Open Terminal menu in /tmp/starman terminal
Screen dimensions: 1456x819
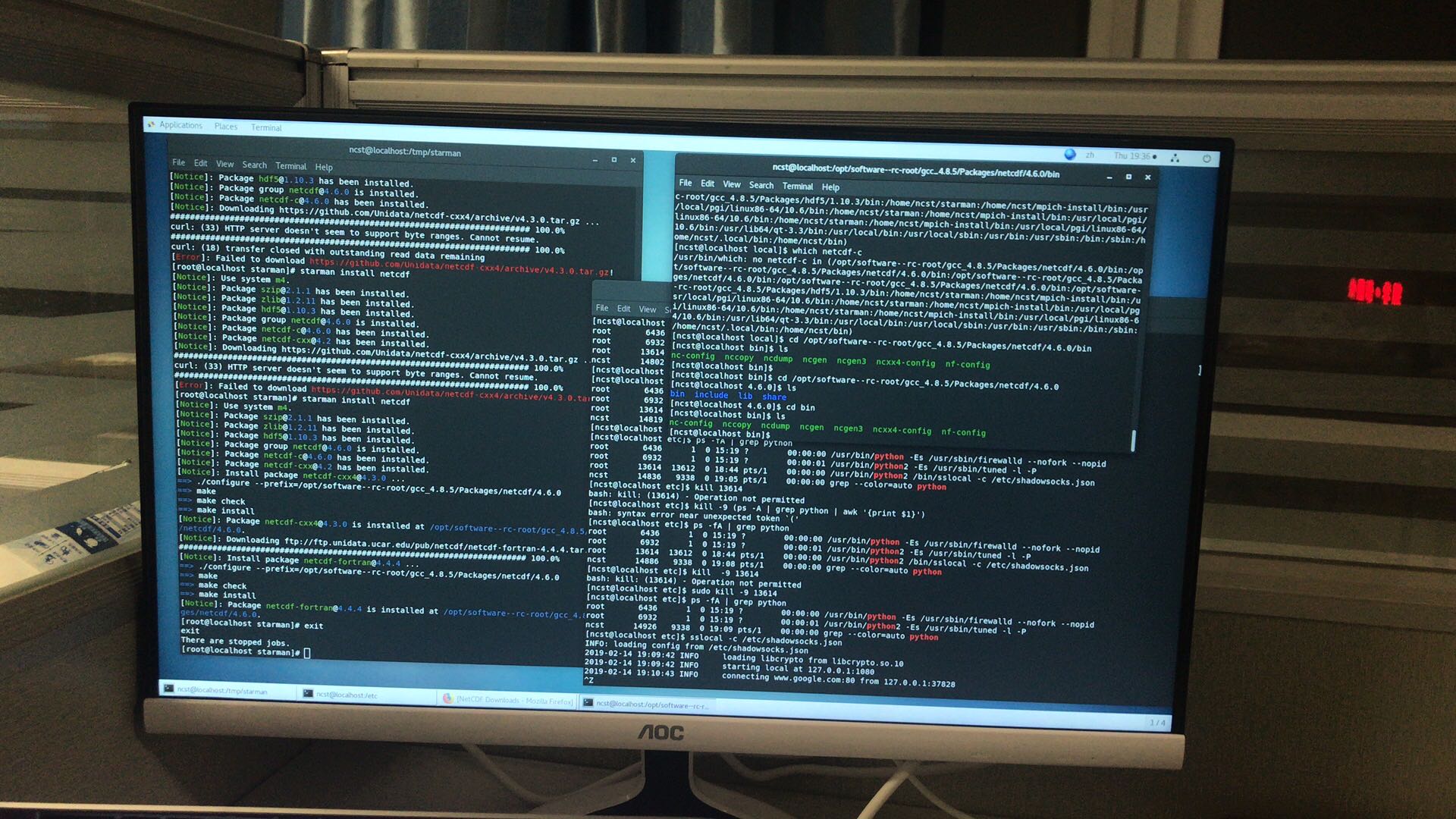[x=291, y=166]
